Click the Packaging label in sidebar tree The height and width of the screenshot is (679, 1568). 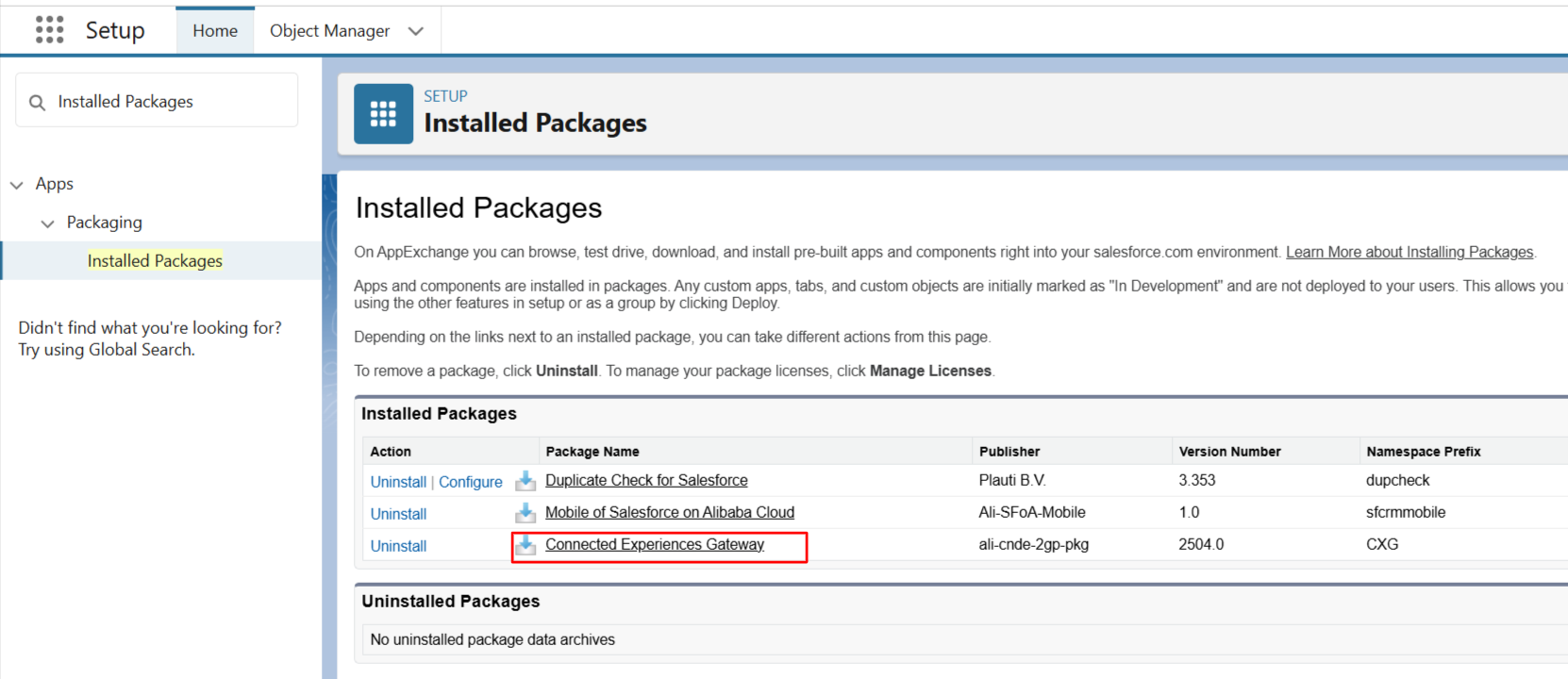tap(105, 223)
